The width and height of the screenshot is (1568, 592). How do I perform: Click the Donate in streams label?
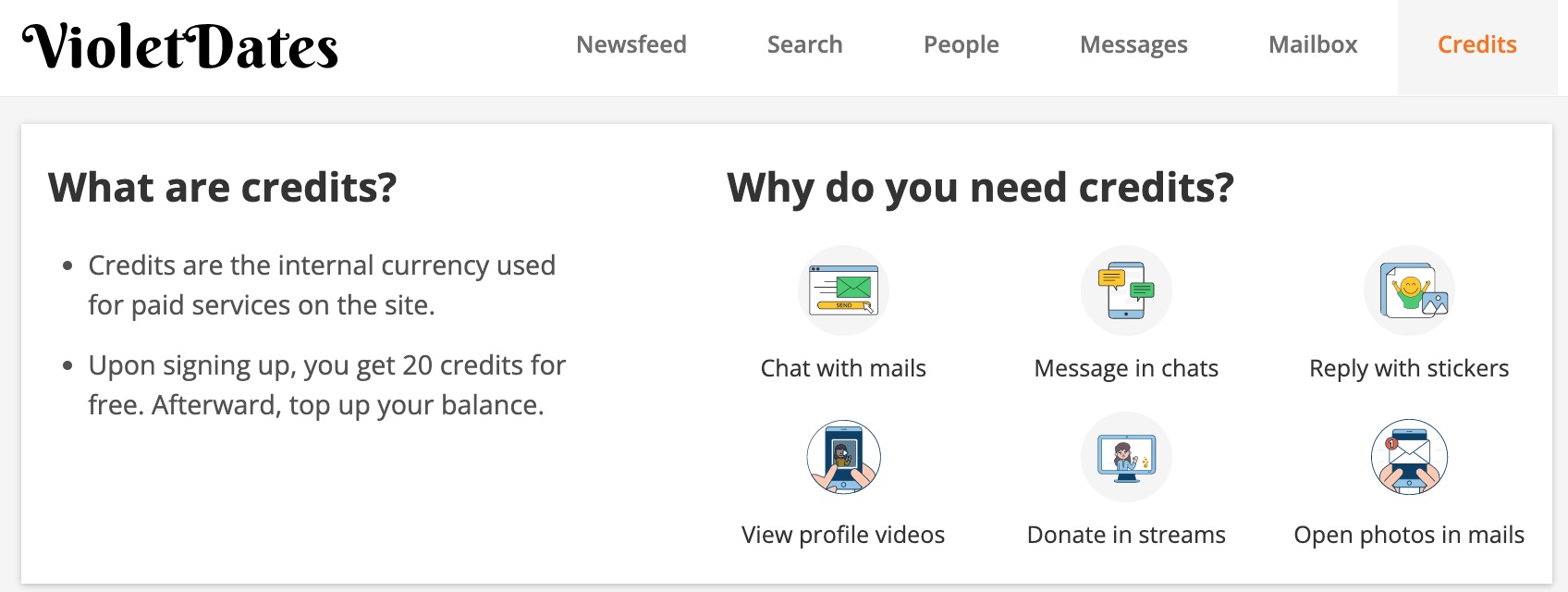tap(1126, 535)
